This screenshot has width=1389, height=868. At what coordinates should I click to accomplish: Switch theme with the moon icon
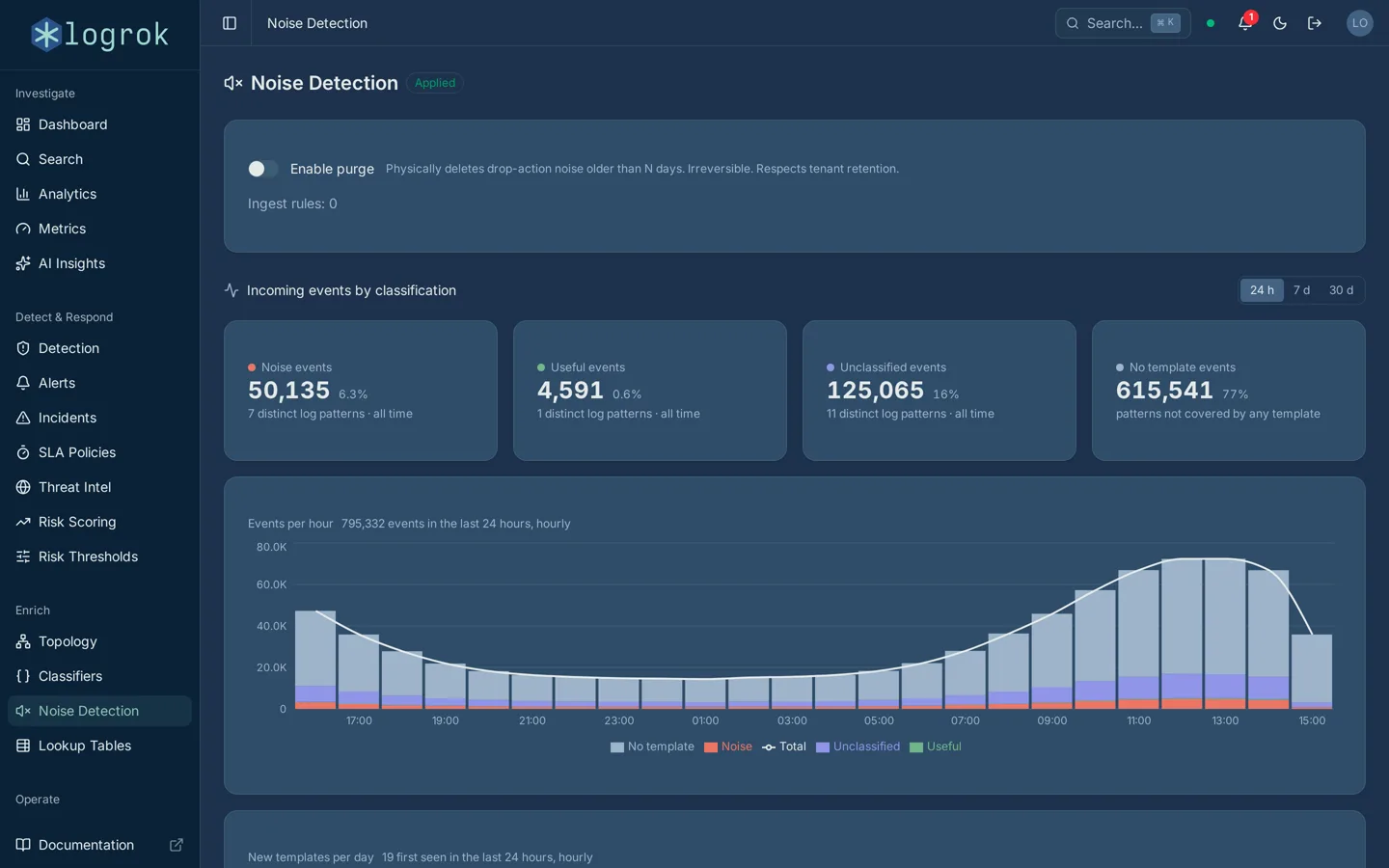point(1280,23)
